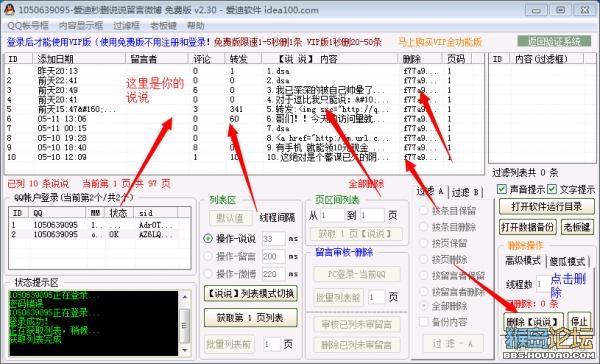Click 获取第 1 页列表 button
The height and width of the screenshot is (364, 600).
coord(251,318)
